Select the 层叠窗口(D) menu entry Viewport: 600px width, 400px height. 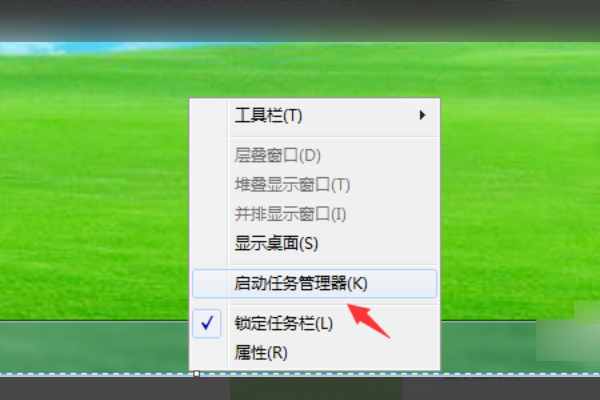tap(315, 155)
